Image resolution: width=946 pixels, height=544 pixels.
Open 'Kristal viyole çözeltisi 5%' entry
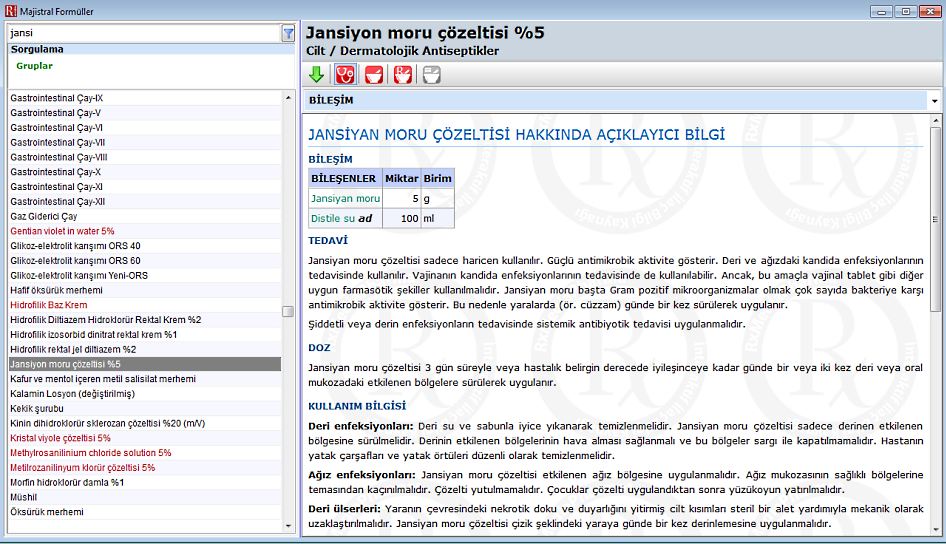tap(144, 438)
